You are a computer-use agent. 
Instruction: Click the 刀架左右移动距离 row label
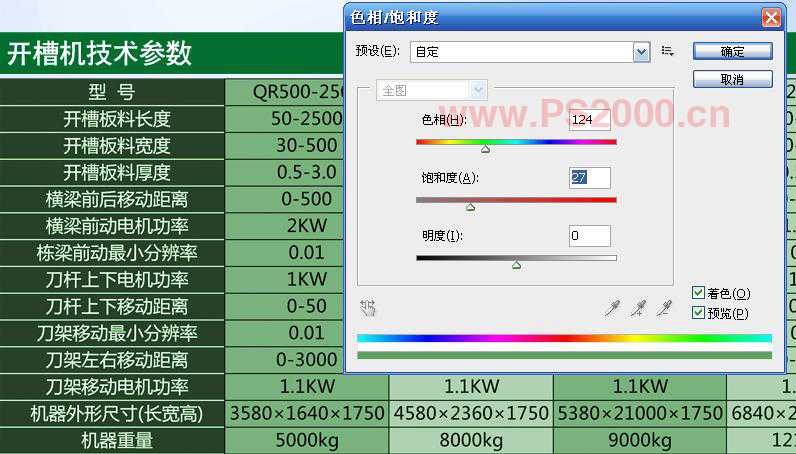click(x=117, y=360)
